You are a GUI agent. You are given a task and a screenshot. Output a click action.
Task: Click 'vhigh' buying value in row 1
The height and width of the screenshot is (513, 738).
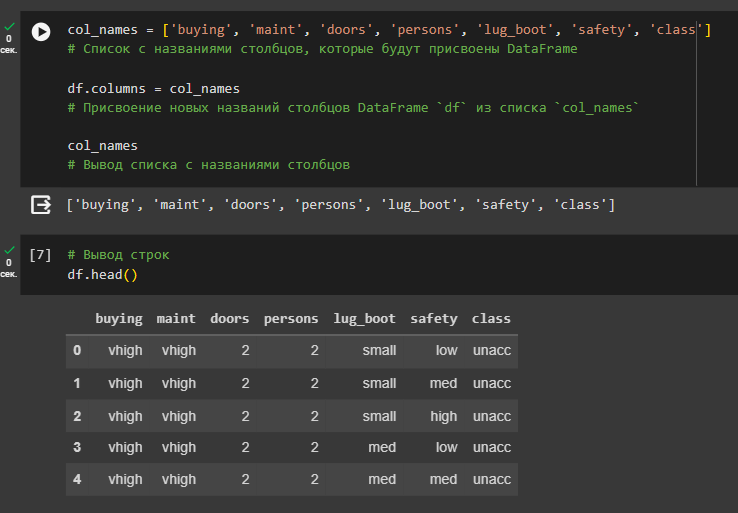click(125, 384)
